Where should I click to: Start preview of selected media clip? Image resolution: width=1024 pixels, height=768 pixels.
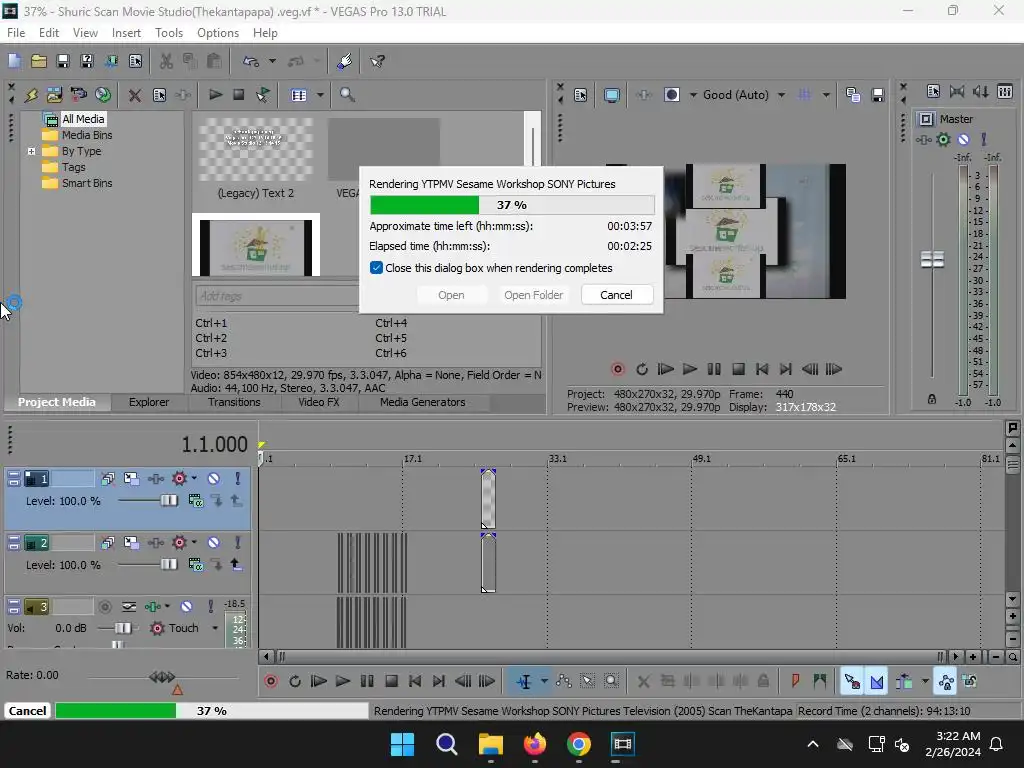click(x=215, y=95)
